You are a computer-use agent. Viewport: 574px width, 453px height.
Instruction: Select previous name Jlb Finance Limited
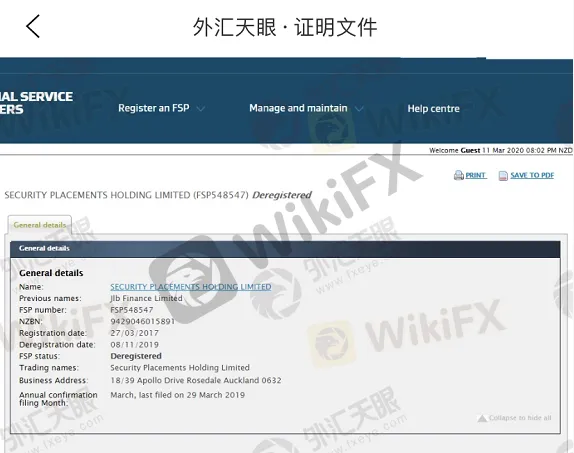[x=146, y=298]
